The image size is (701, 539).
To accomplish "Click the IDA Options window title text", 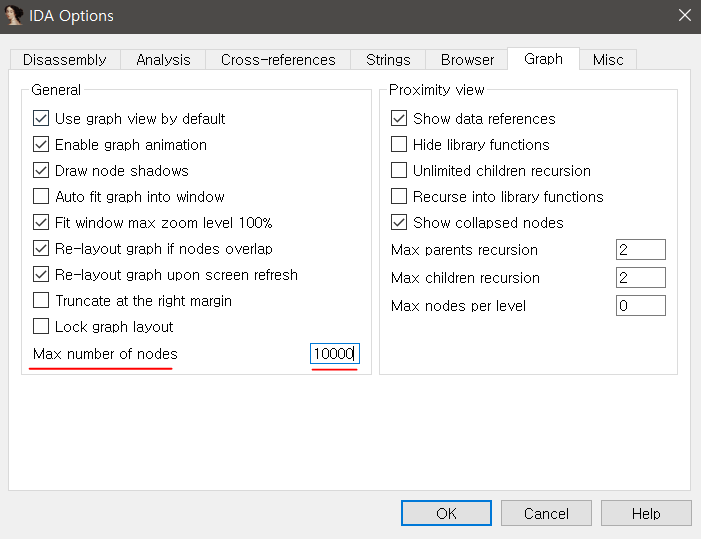I will click(71, 16).
